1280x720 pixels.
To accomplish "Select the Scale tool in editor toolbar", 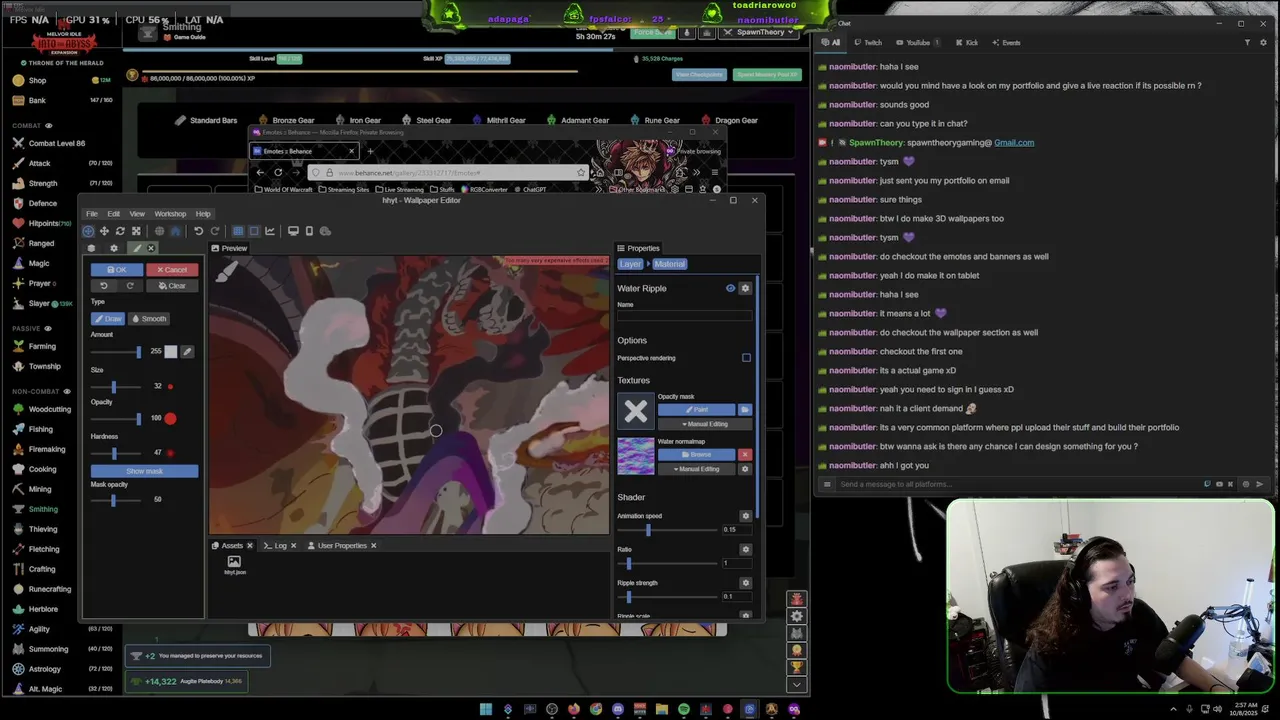I will pyautogui.click(x=136, y=231).
